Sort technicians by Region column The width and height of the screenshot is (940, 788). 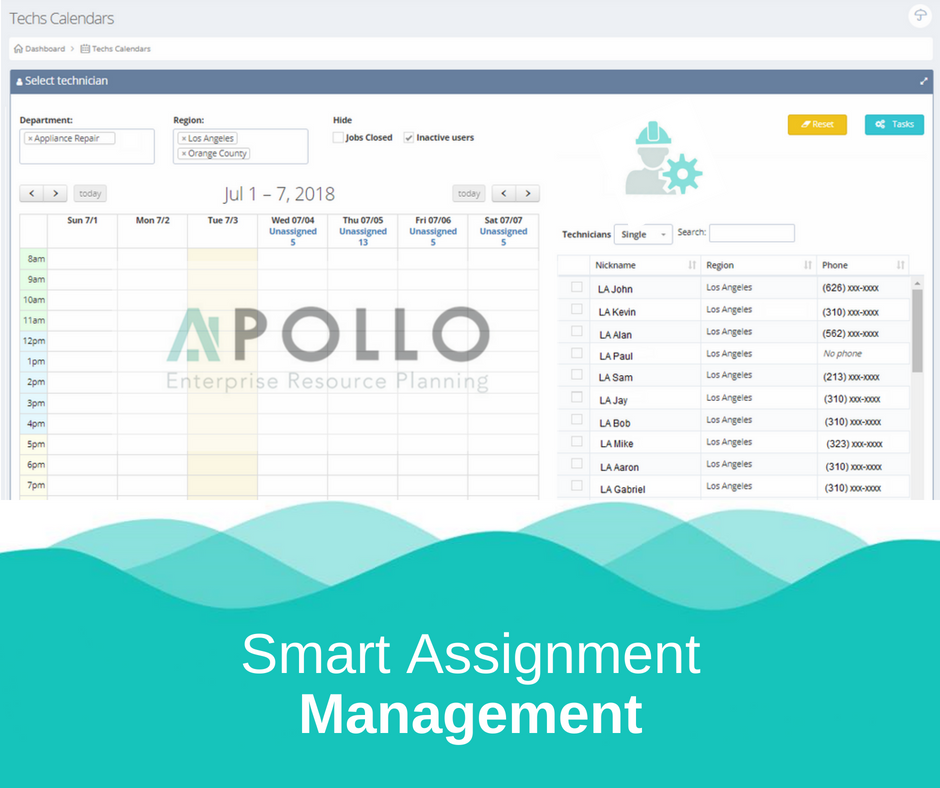click(x=808, y=265)
